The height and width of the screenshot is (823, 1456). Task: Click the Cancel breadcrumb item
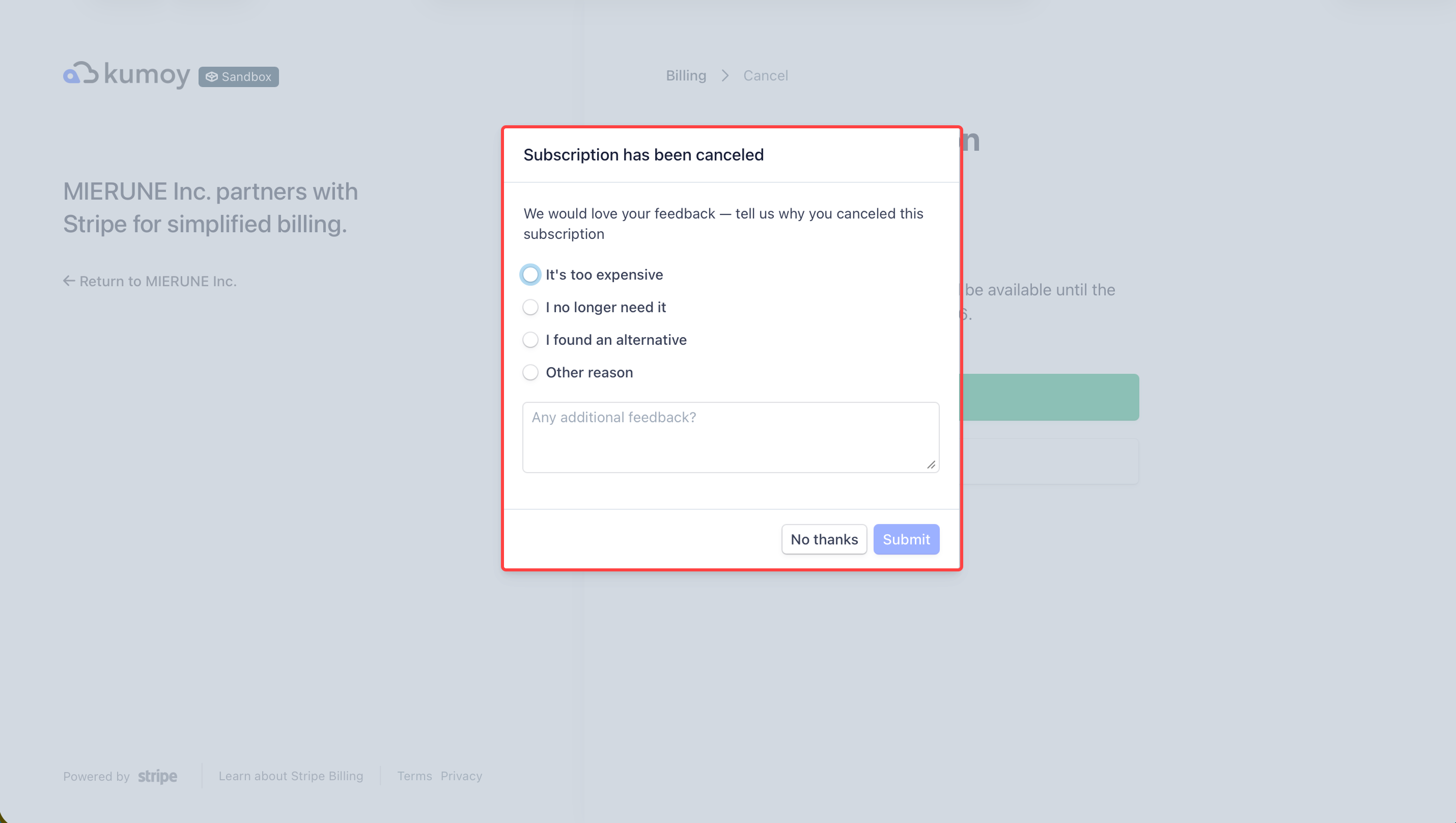point(765,75)
